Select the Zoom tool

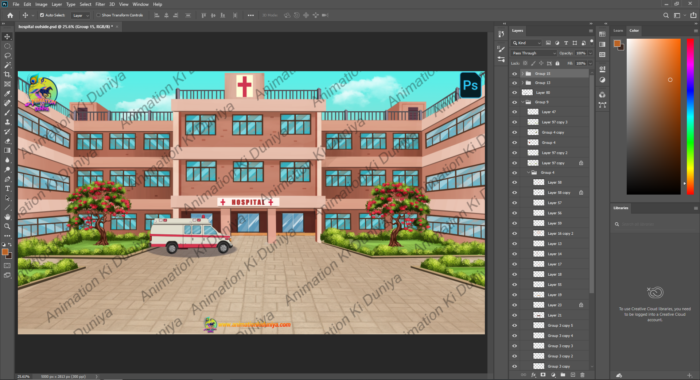click(x=7, y=226)
